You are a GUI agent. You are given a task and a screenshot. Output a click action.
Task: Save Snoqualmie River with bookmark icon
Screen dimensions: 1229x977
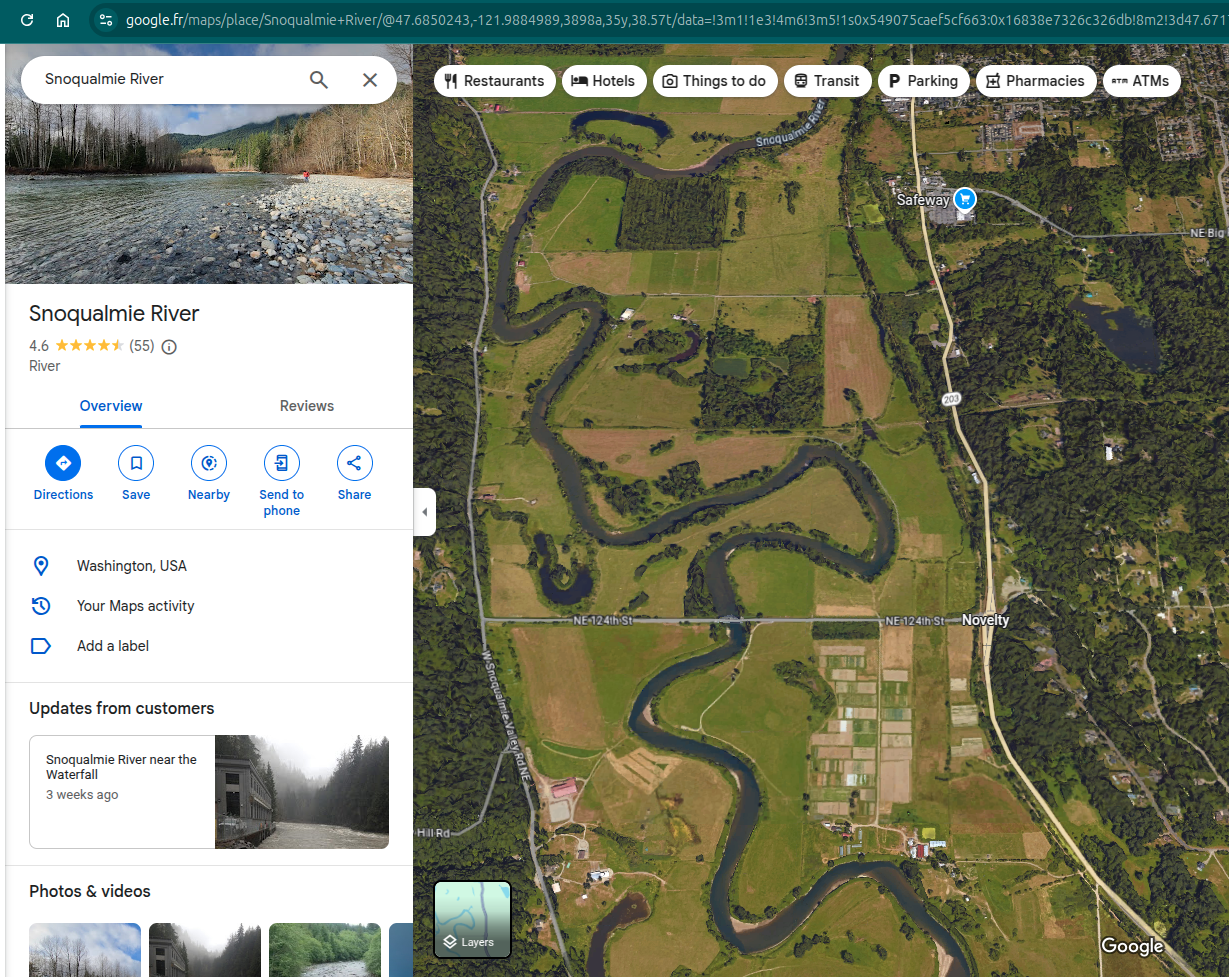[136, 464]
